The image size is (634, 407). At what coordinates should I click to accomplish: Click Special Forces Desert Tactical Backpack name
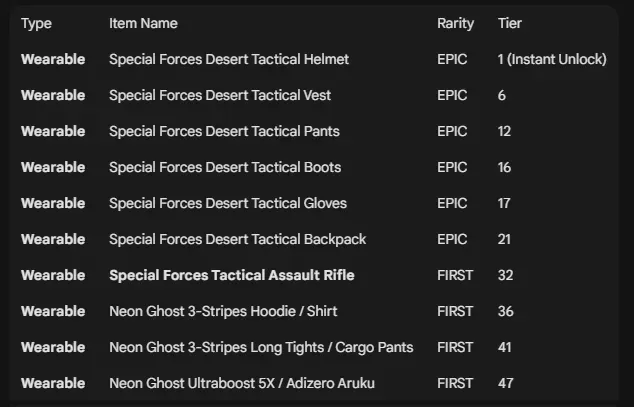(x=237, y=239)
